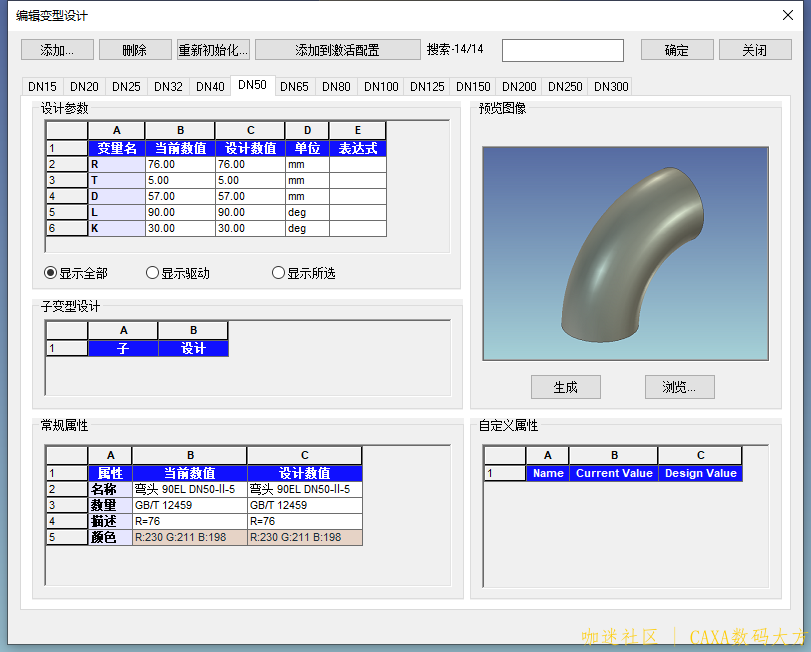Select design value cell for T (5.00)

(x=250, y=180)
